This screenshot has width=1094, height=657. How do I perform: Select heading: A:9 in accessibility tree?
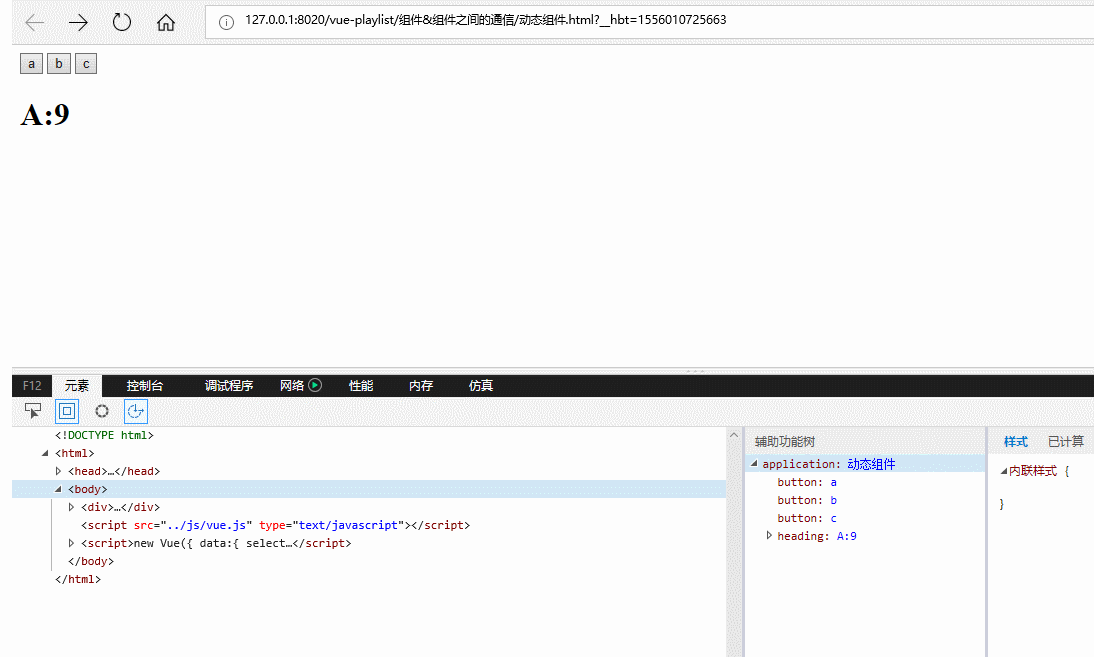(817, 536)
